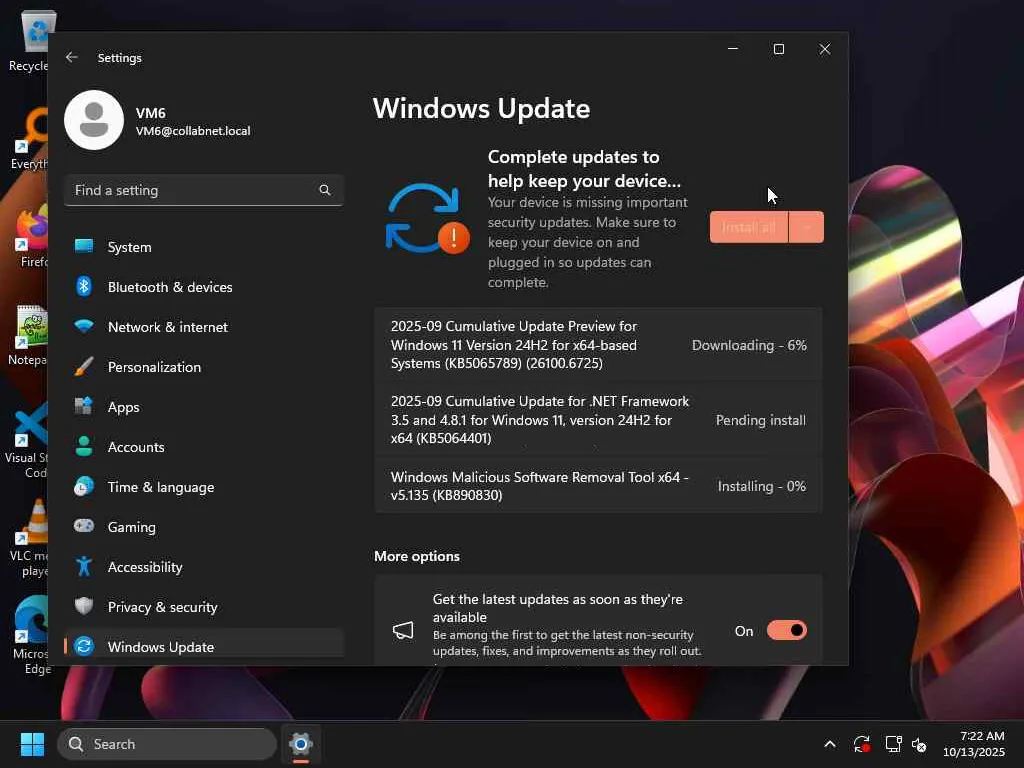Open the Visual Studio Code desktop shortcut
The height and width of the screenshot is (768, 1024).
(26, 439)
